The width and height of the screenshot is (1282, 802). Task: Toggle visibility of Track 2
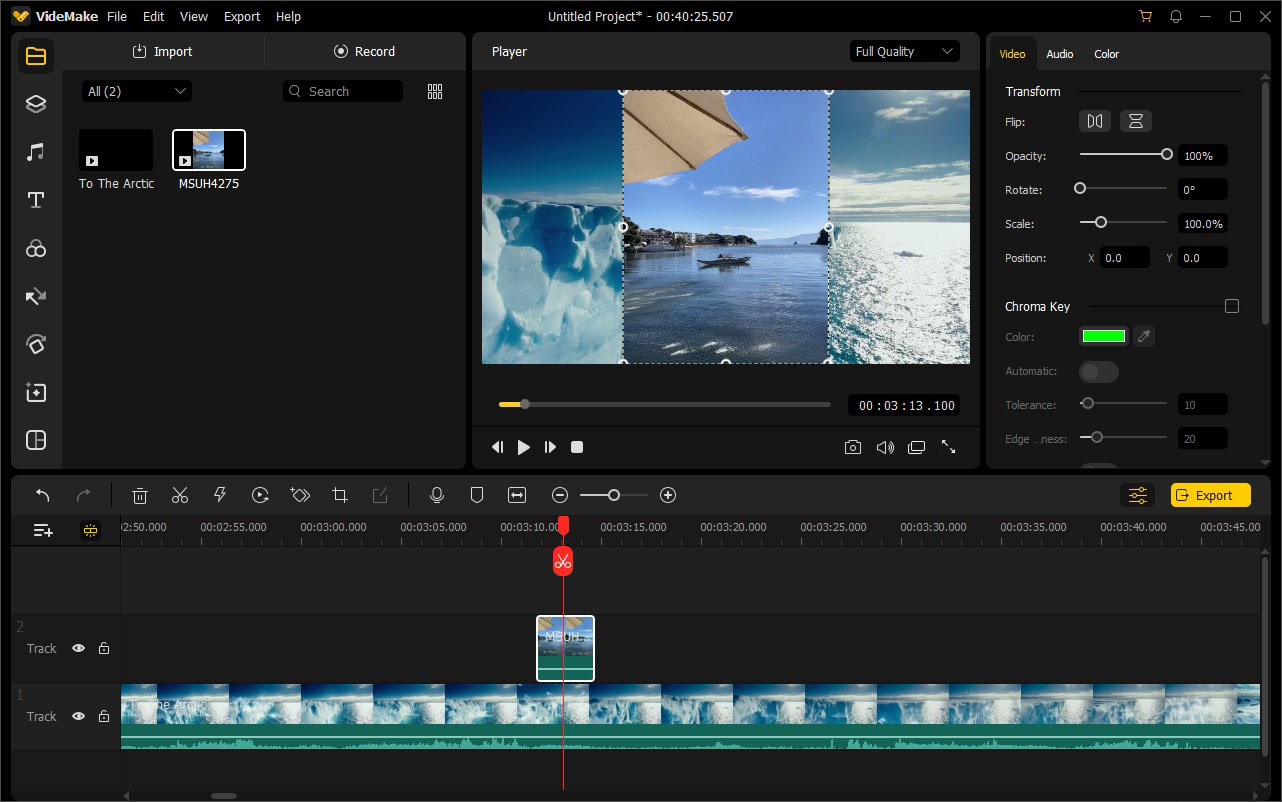tap(78, 648)
